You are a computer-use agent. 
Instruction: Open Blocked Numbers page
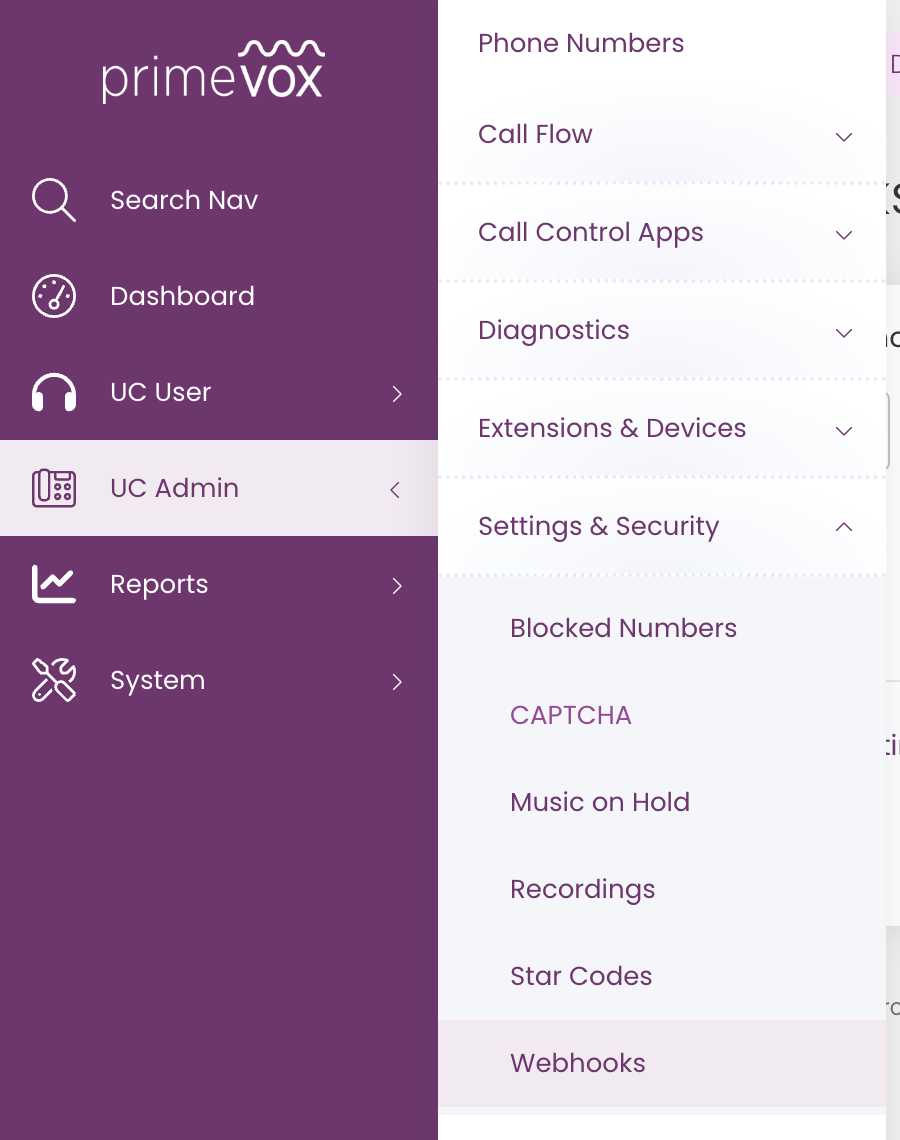pyautogui.click(x=623, y=627)
